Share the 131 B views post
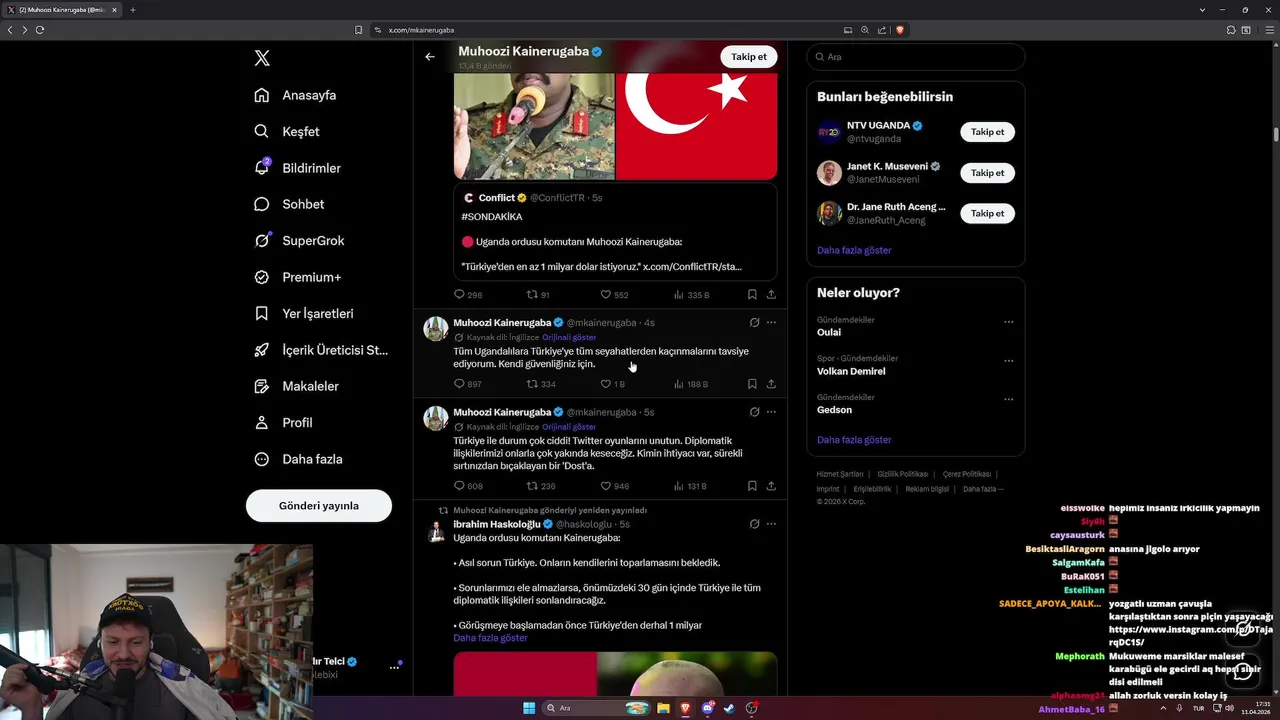 pos(771,486)
